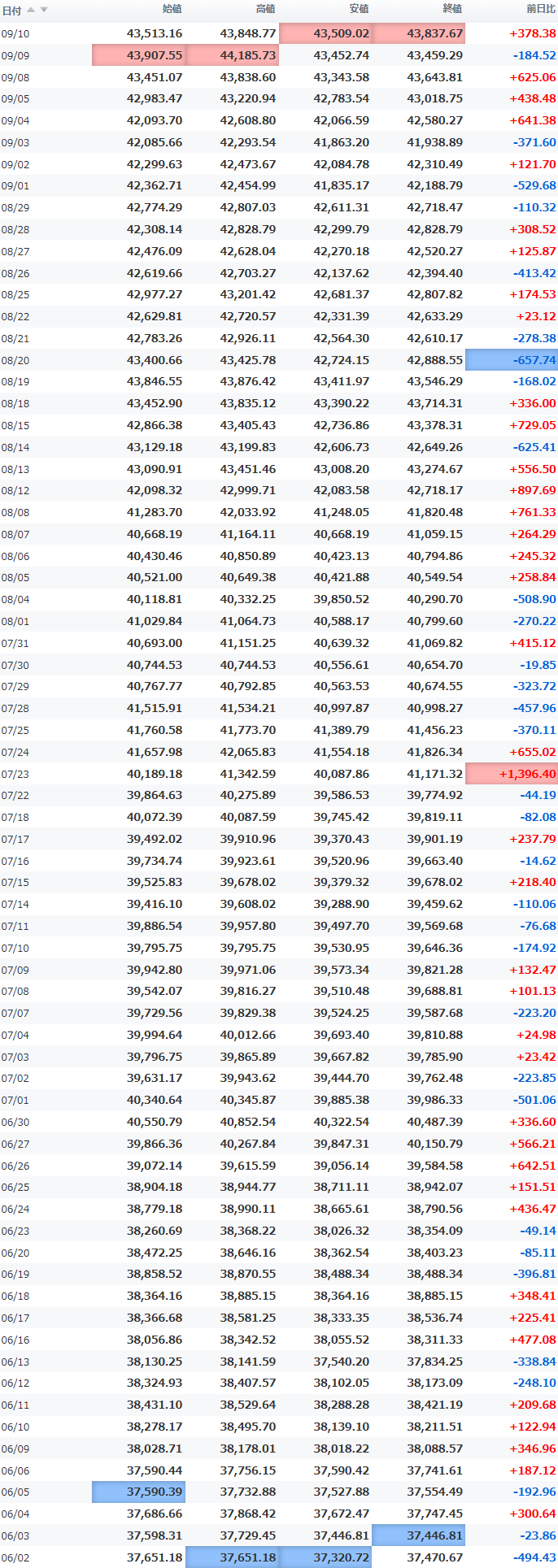Select the 07/17 closing value 39,901.19
The width and height of the screenshot is (558, 1568).
click(x=435, y=839)
